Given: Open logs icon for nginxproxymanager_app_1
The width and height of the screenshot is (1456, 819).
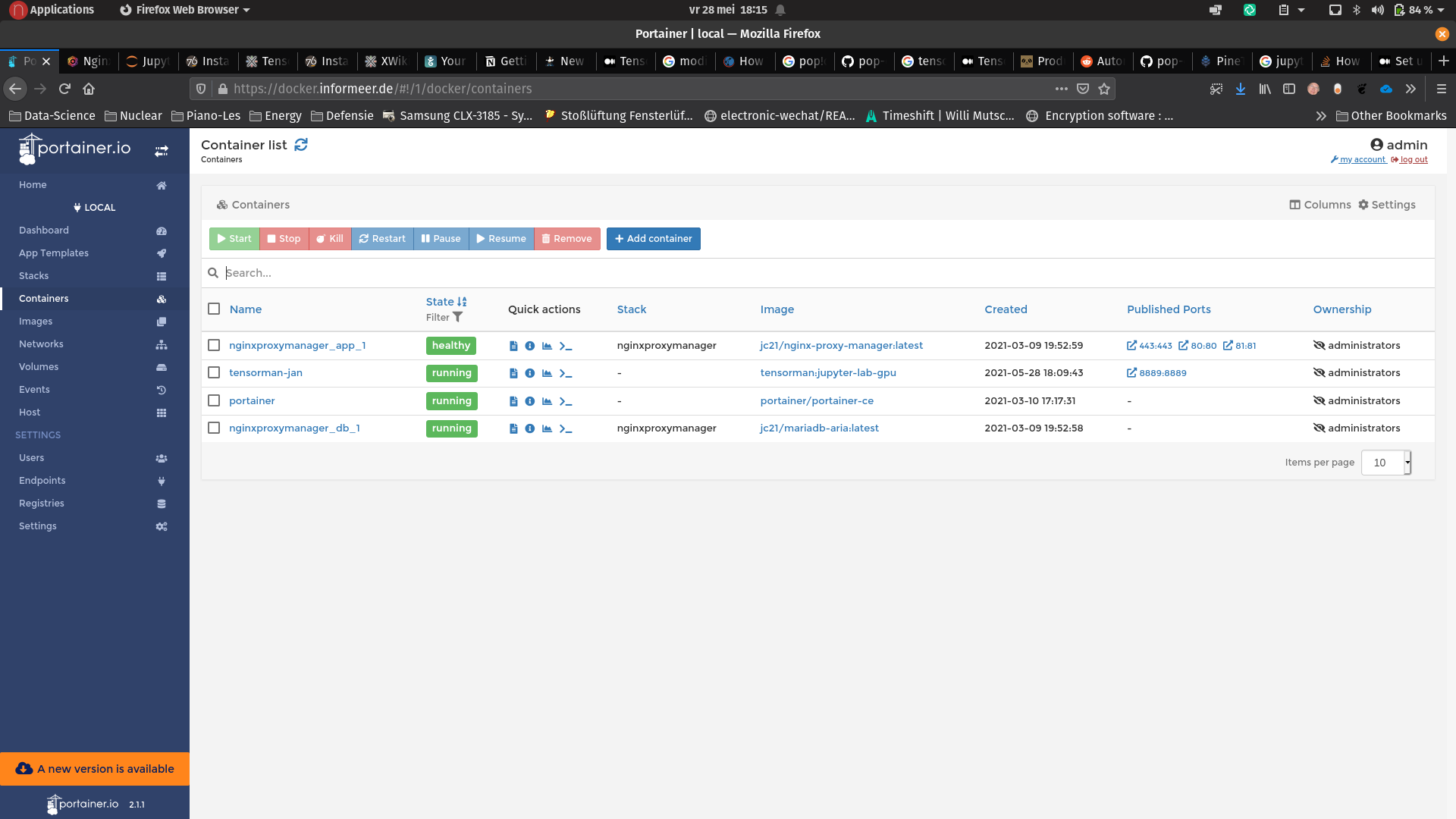Looking at the screenshot, I should pyautogui.click(x=513, y=346).
